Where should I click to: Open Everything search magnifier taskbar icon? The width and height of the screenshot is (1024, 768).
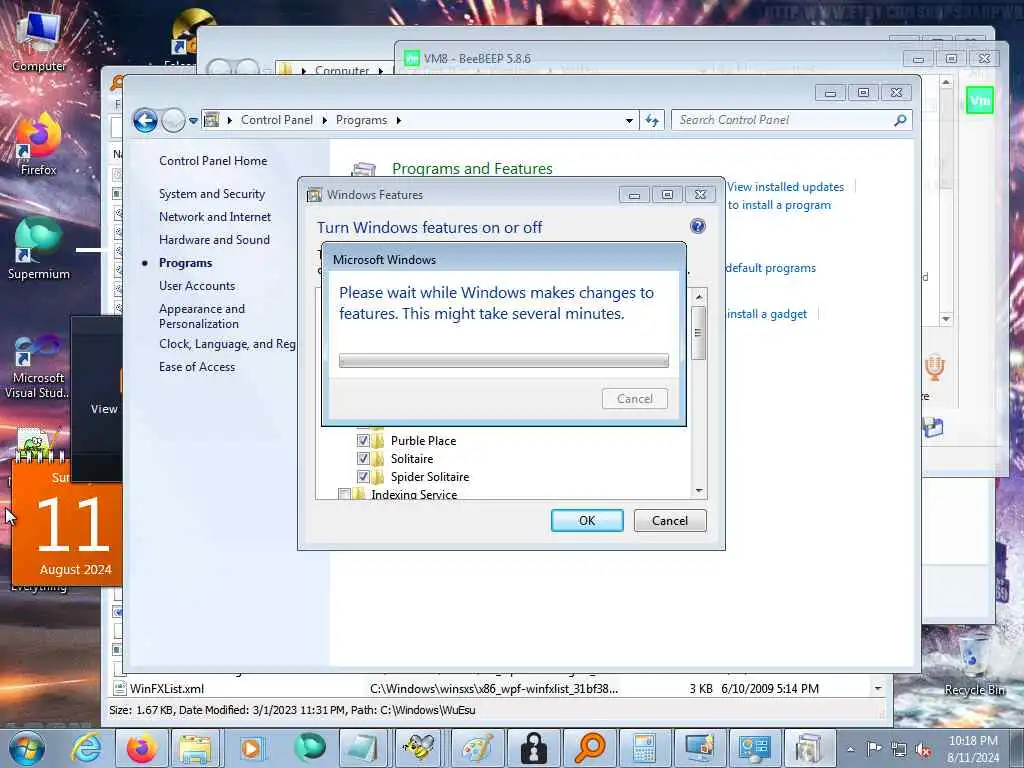(x=589, y=748)
